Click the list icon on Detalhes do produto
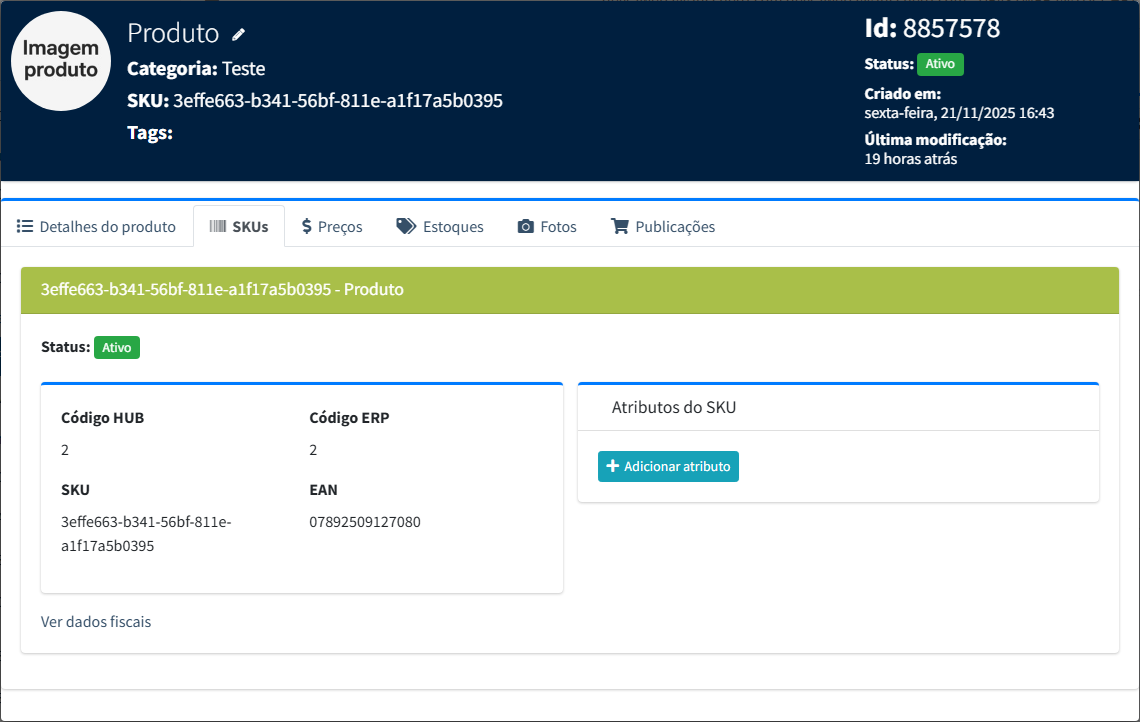Screen dimensions: 1140x722 pyautogui.click(x=25, y=226)
